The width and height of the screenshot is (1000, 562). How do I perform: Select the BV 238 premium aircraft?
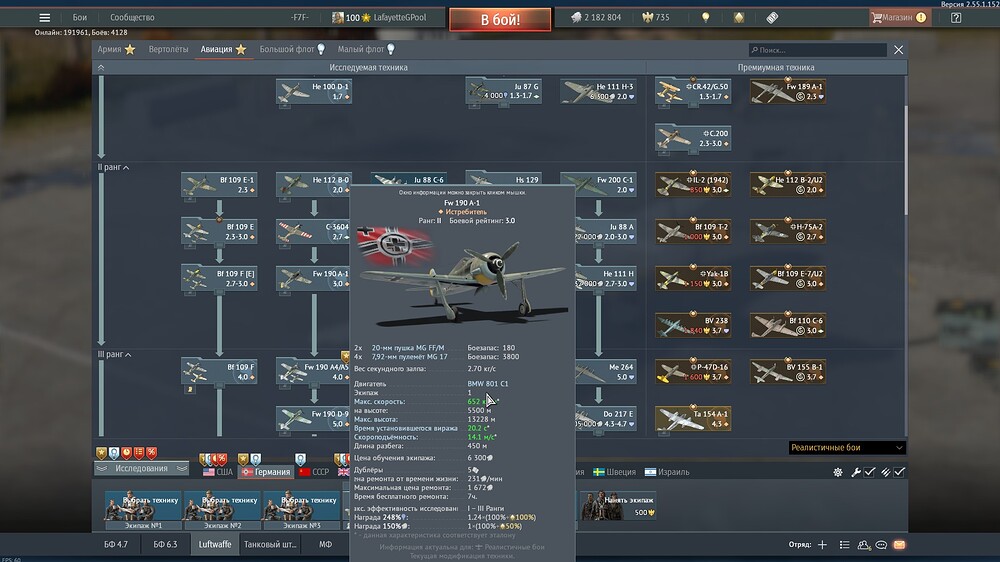point(693,325)
